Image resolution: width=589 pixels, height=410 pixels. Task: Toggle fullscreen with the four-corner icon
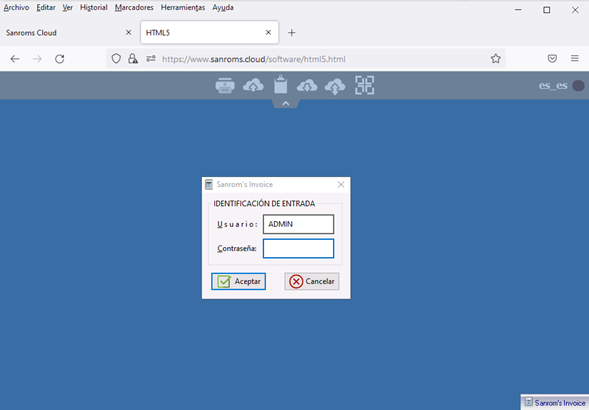[364, 85]
